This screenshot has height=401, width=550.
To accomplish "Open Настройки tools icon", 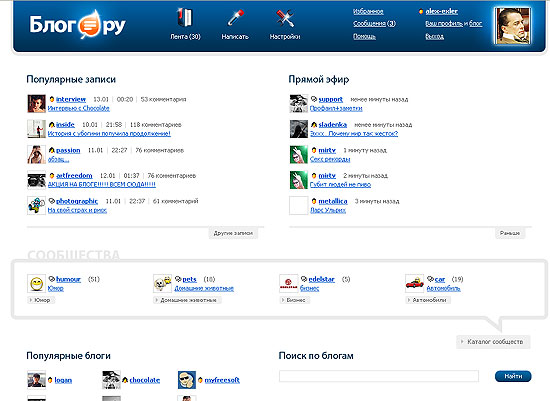I will (284, 18).
